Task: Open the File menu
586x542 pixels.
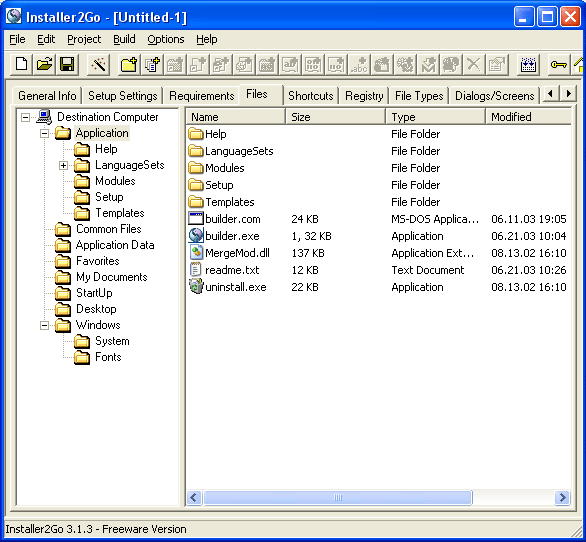Action: click(x=17, y=39)
